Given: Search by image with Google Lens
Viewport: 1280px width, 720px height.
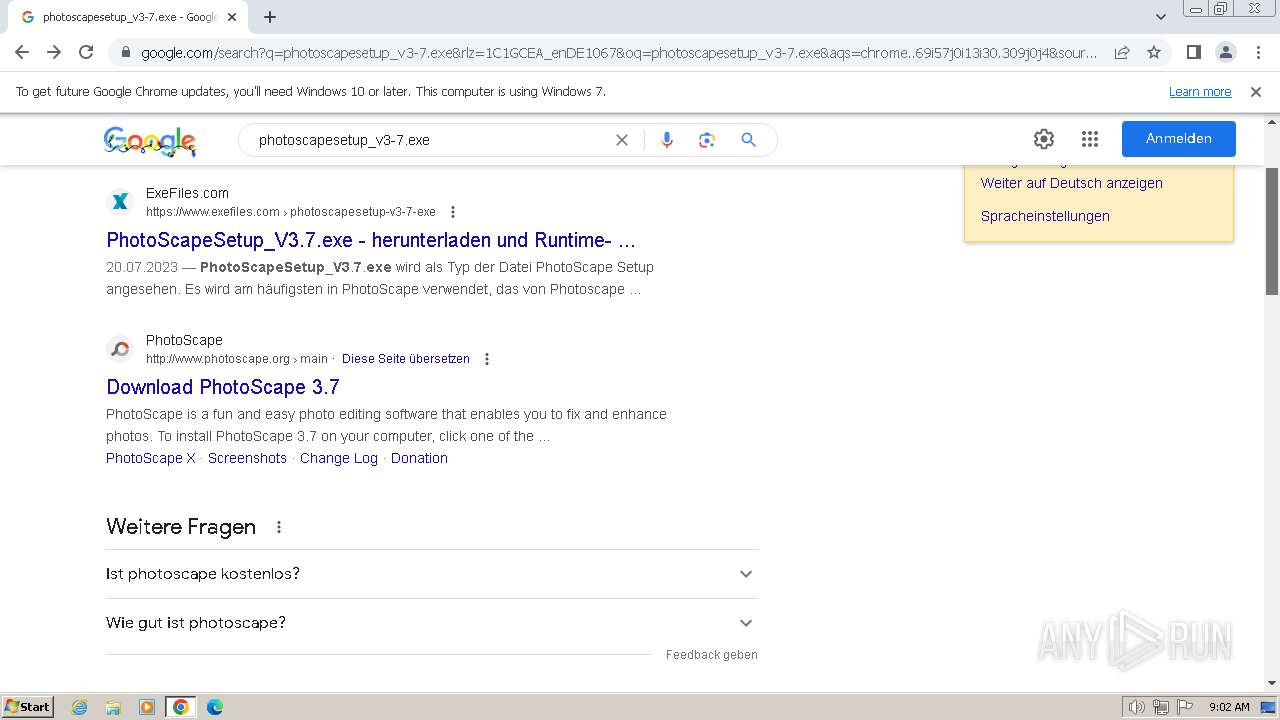Looking at the screenshot, I should tap(707, 140).
